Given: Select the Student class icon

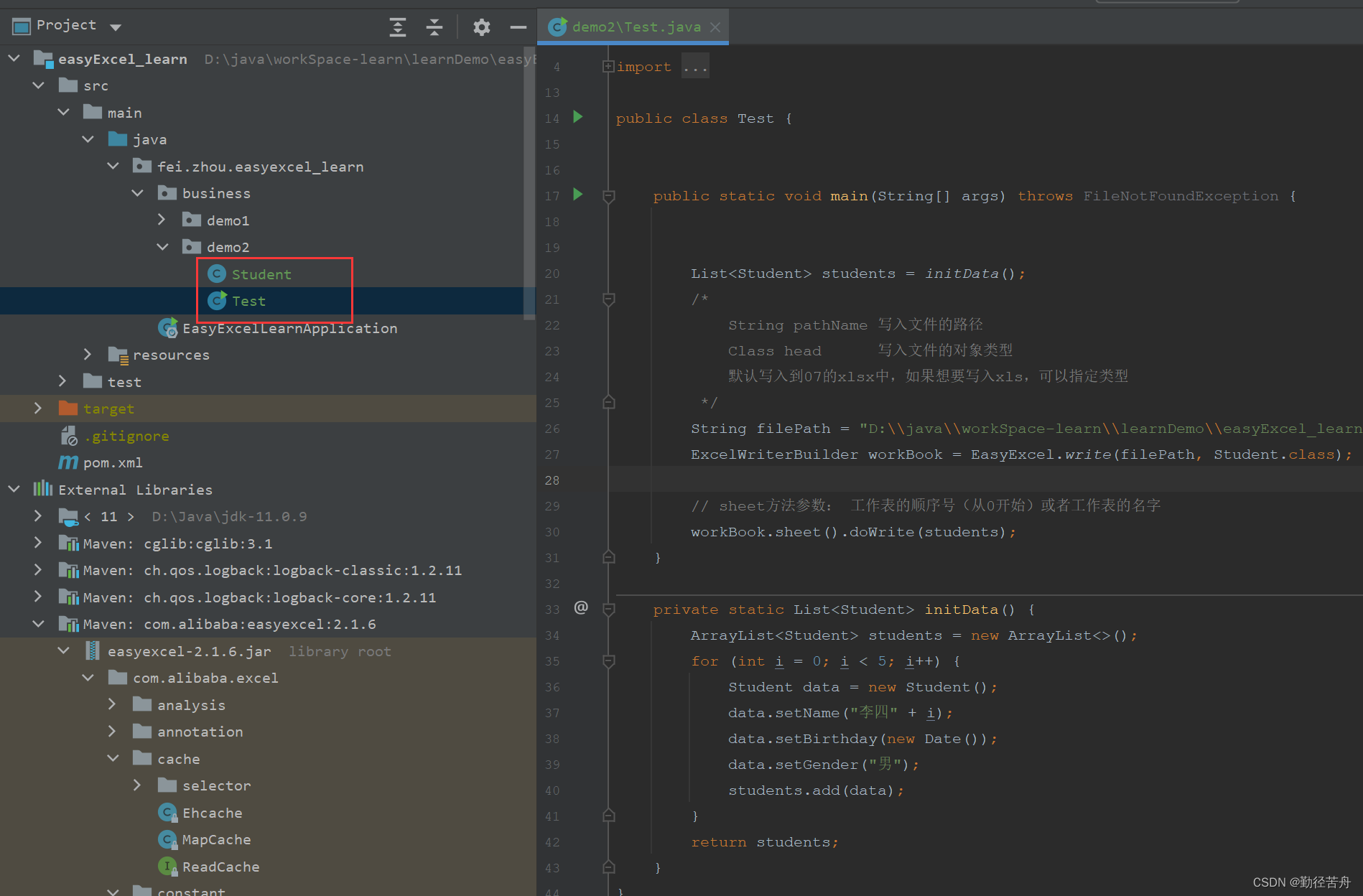Looking at the screenshot, I should [x=217, y=274].
